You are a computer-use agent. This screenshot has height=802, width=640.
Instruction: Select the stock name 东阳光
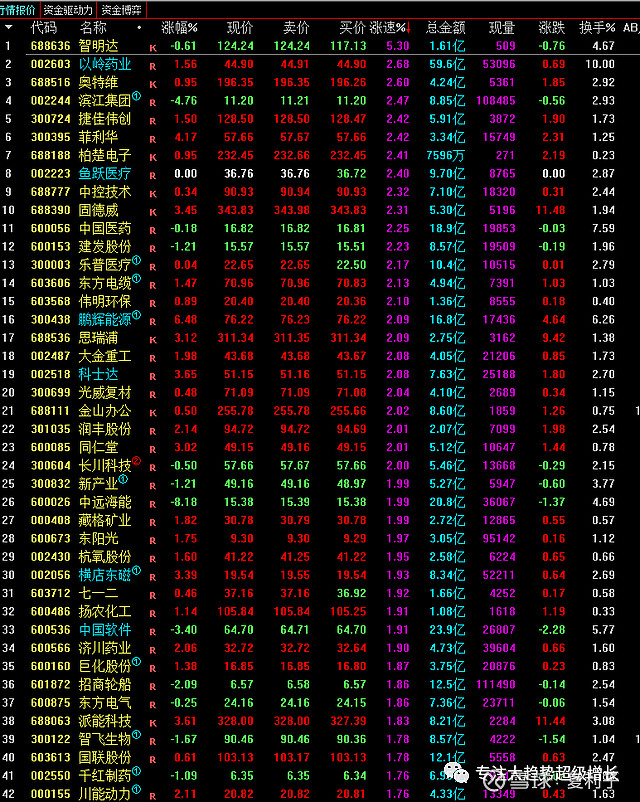(x=98, y=539)
